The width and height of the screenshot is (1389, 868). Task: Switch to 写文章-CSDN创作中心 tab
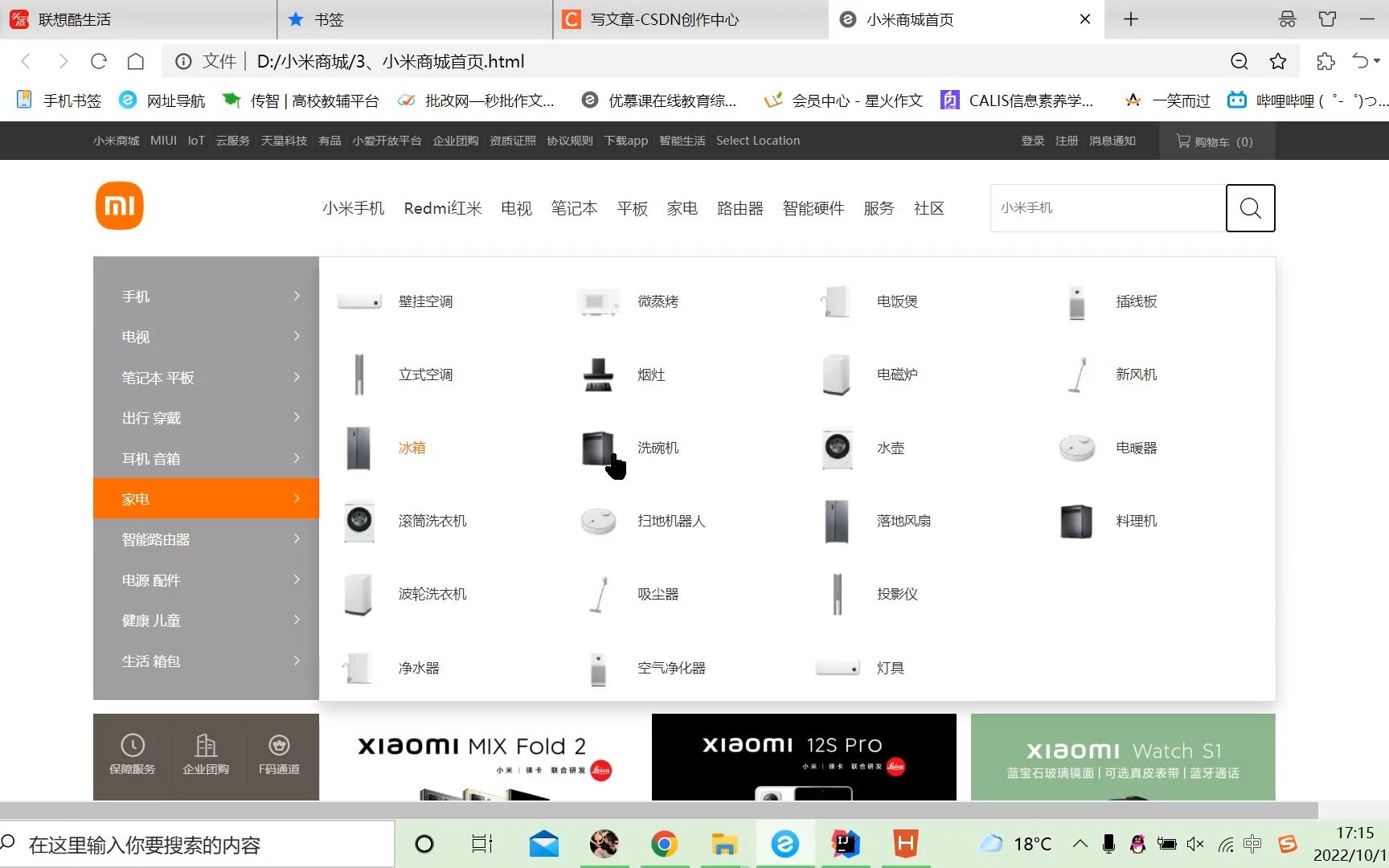(x=691, y=19)
